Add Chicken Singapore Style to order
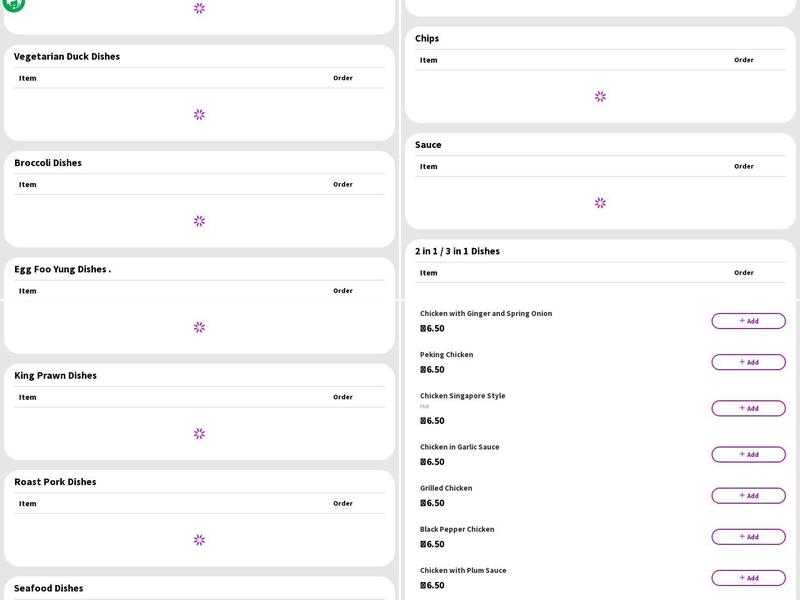Screen dimensions: 800x600 click(748, 408)
